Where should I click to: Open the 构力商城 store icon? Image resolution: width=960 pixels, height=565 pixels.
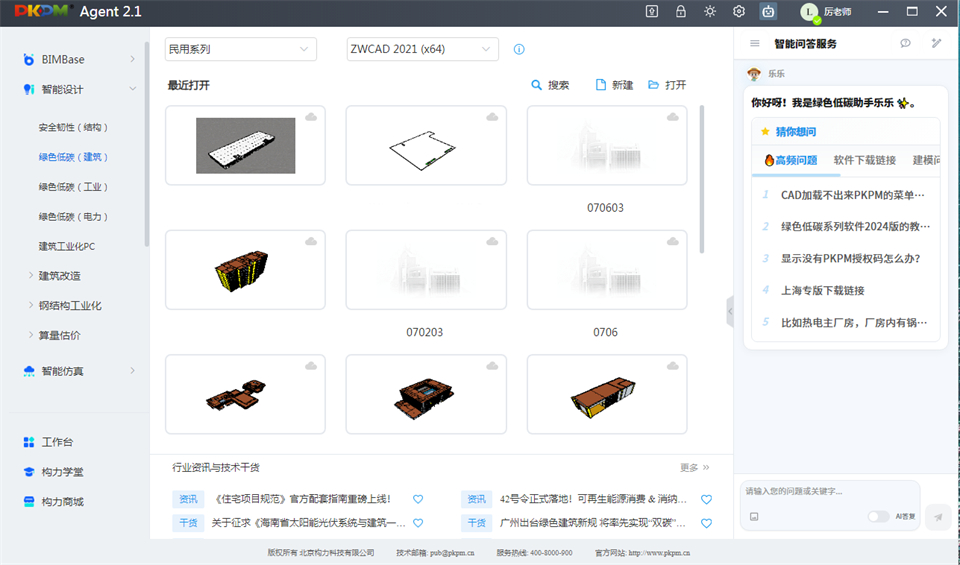tap(29, 501)
